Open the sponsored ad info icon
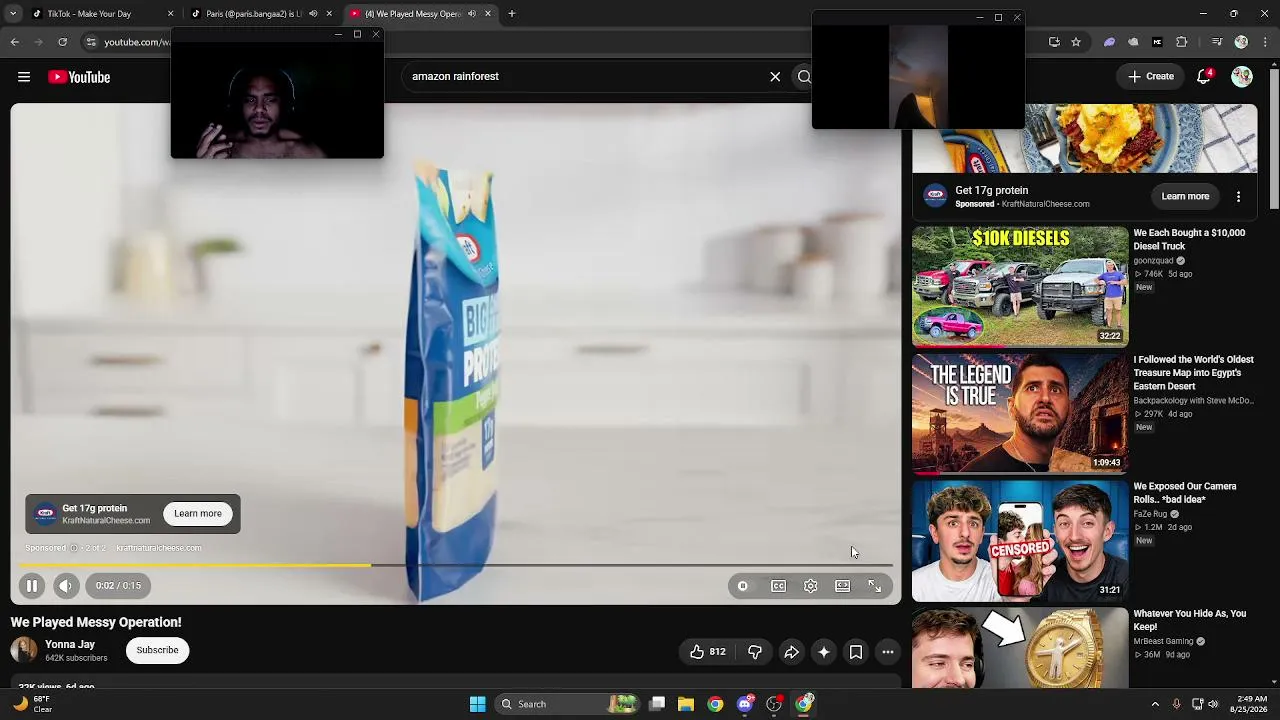The height and width of the screenshot is (720, 1280). point(74,548)
